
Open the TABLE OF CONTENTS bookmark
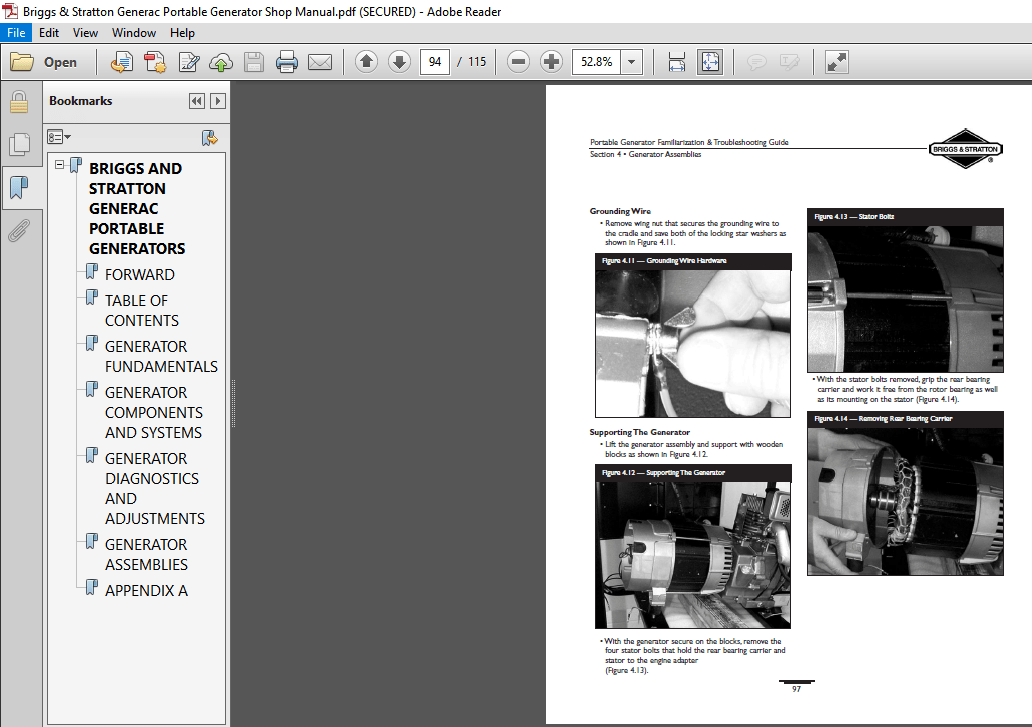[x=142, y=311]
